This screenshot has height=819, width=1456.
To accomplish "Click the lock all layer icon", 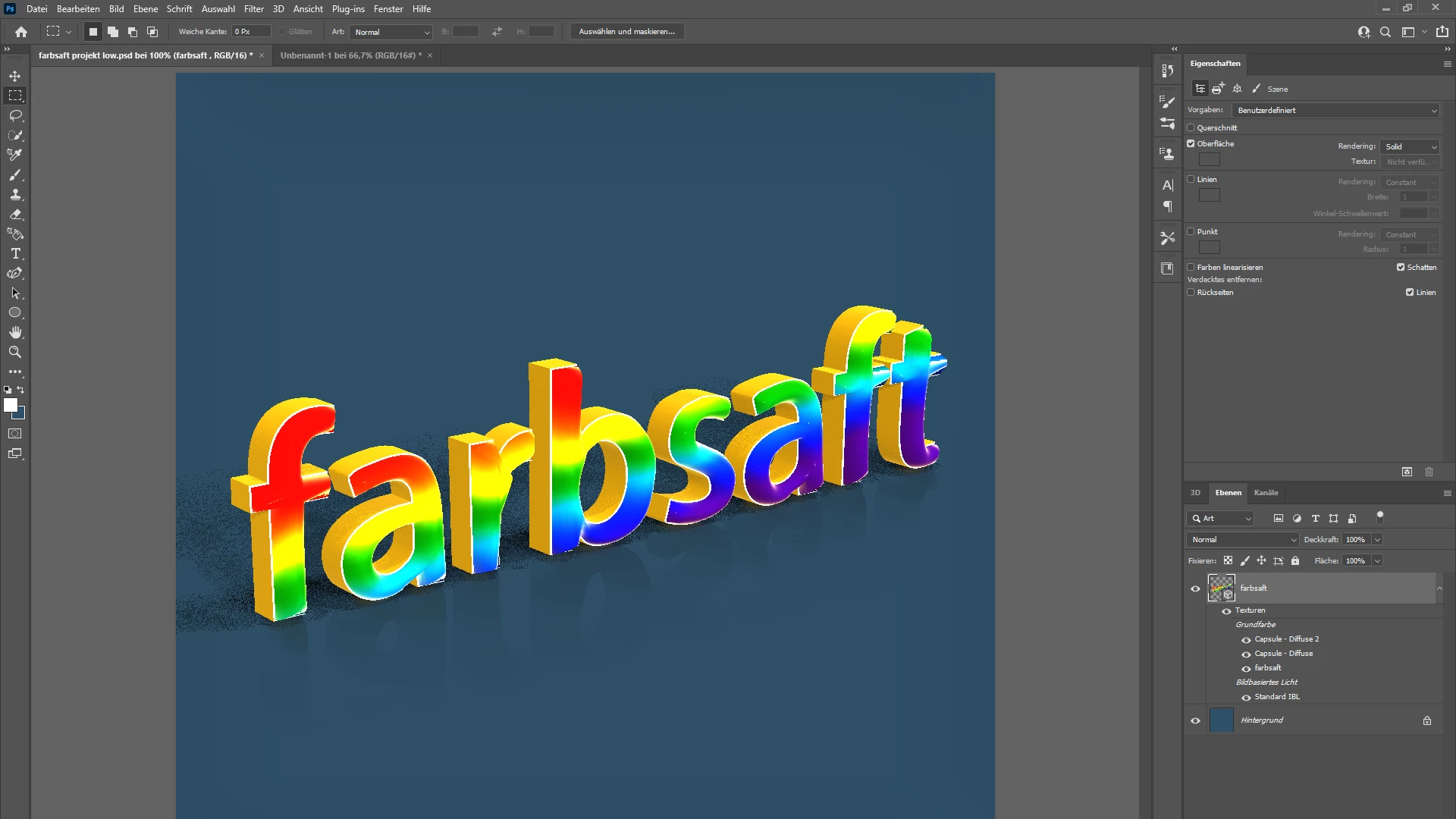I will [1295, 561].
